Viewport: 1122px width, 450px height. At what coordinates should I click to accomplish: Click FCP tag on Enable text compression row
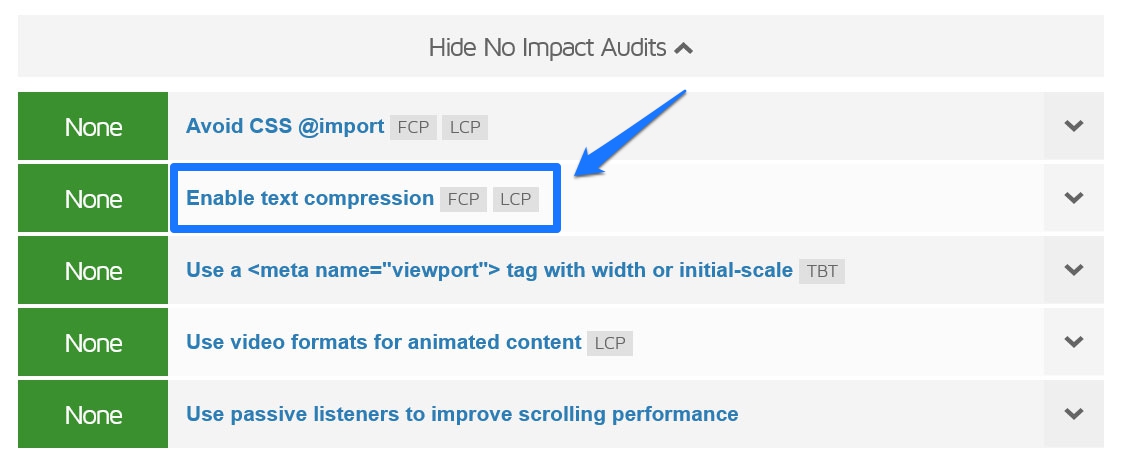[x=464, y=200]
